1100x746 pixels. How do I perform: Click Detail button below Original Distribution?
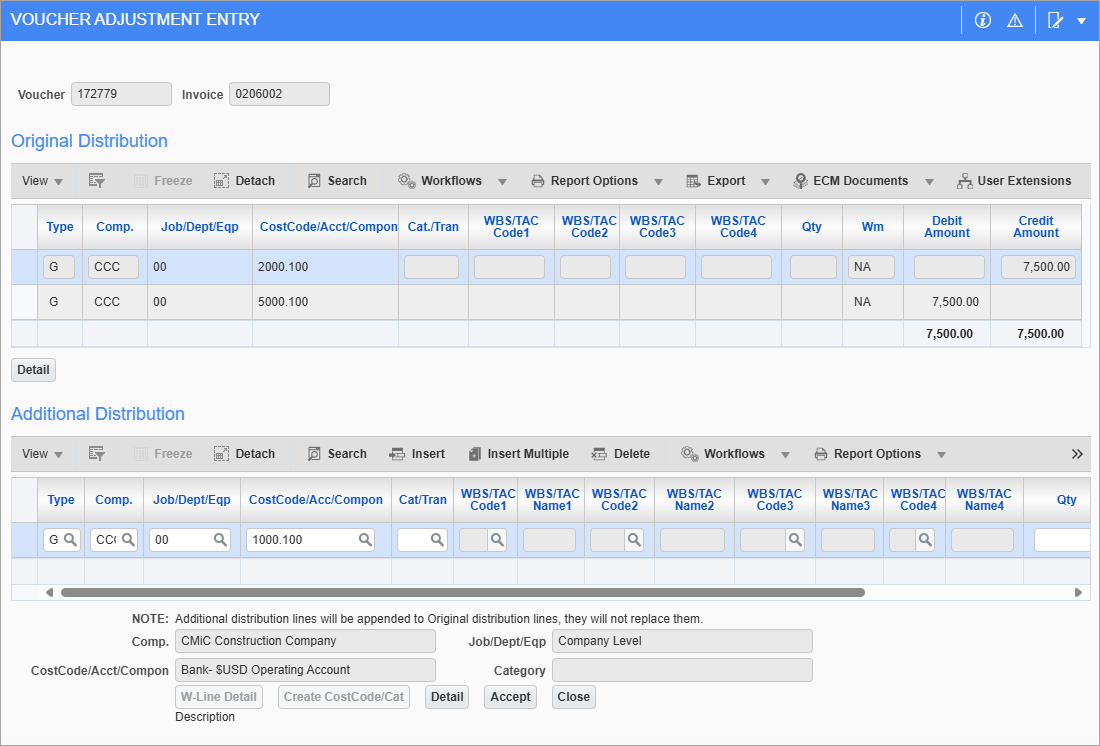point(33,370)
